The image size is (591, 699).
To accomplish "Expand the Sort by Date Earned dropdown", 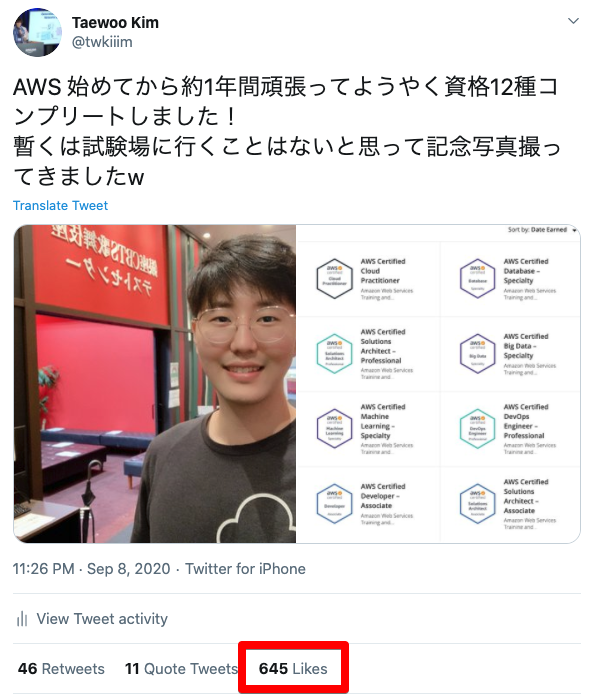I will [542, 230].
